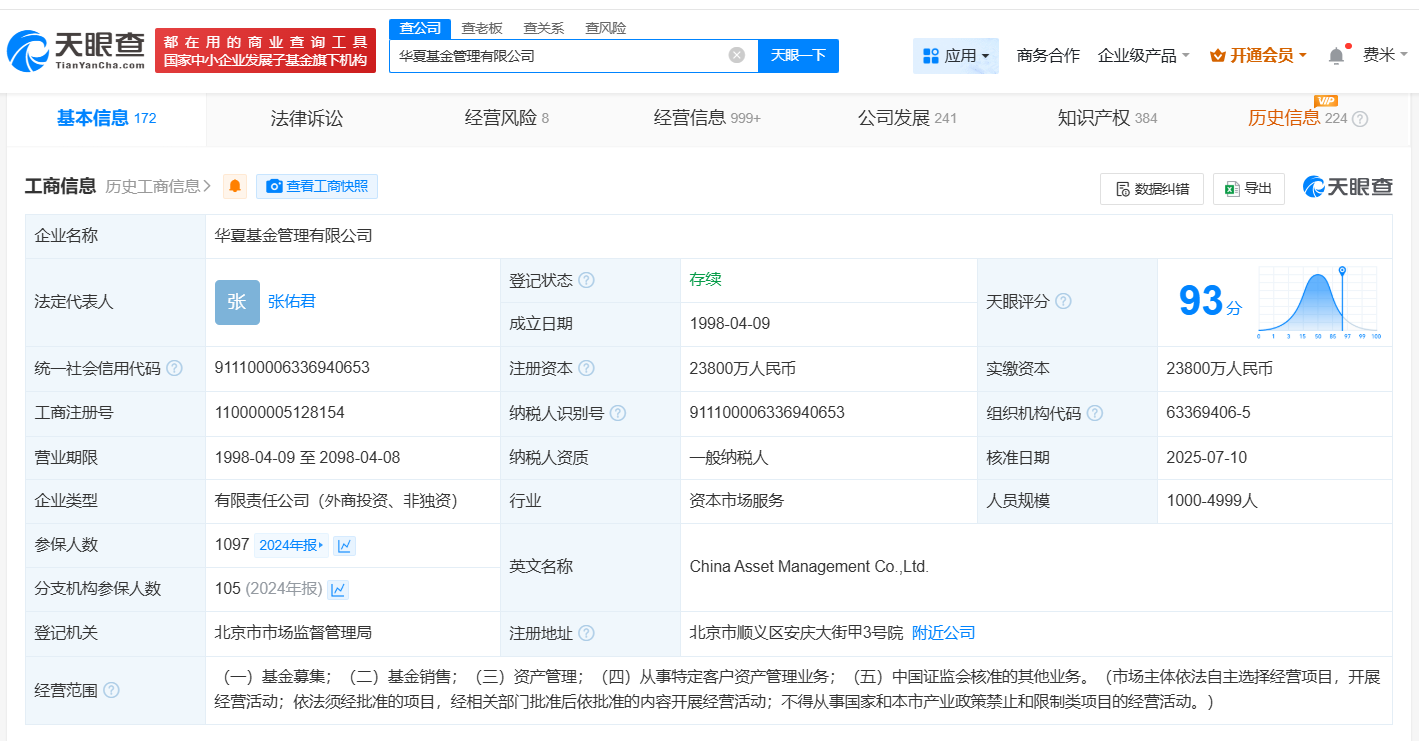Switch to 经营信息 tab
This screenshot has width=1419, height=741.
click(707, 119)
